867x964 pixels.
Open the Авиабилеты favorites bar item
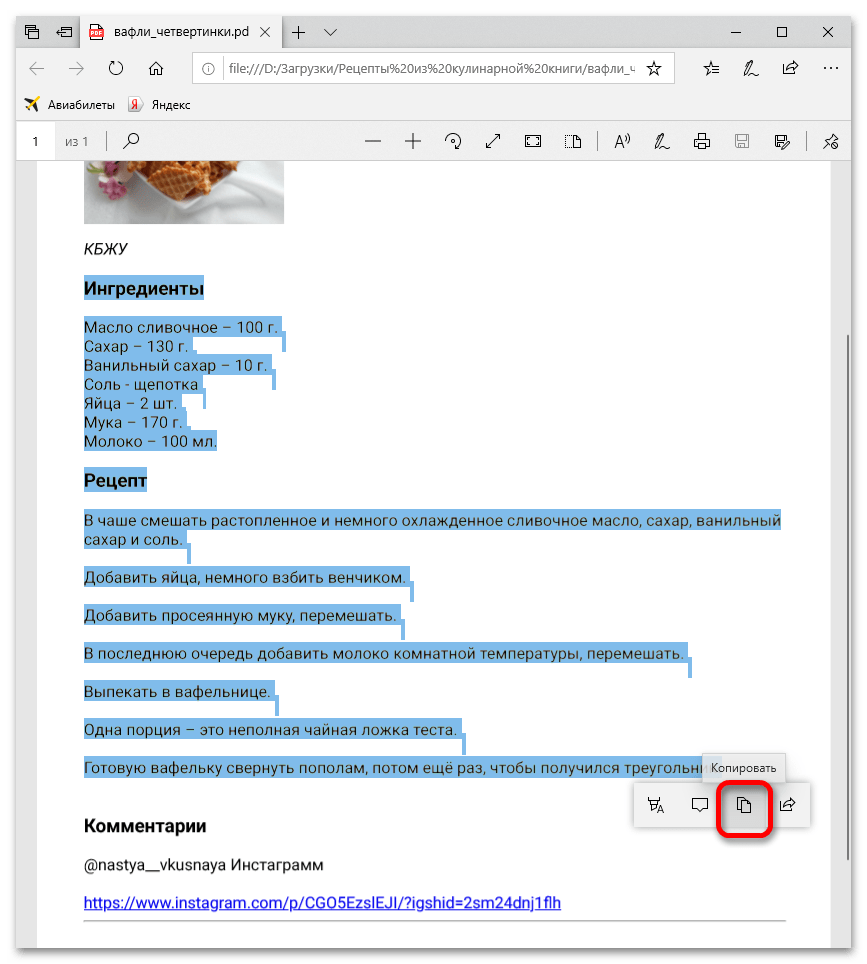coord(70,104)
